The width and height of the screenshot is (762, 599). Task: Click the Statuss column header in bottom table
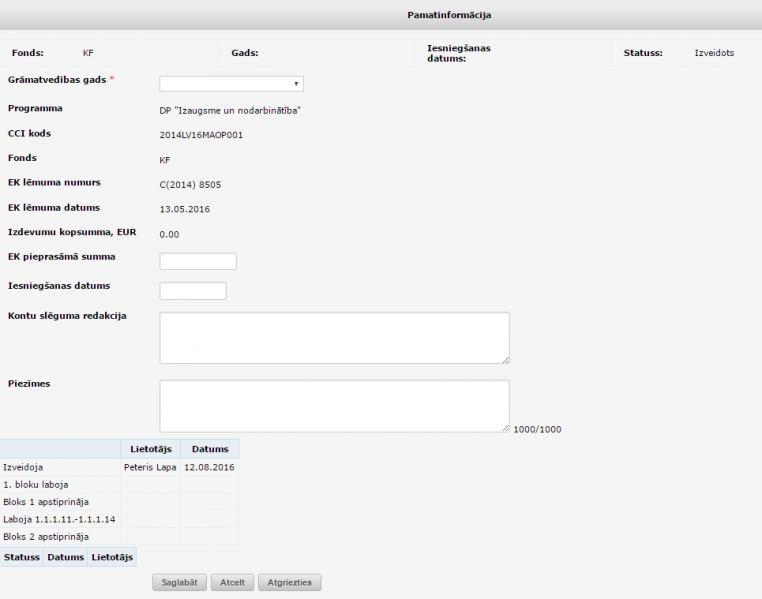(21, 557)
